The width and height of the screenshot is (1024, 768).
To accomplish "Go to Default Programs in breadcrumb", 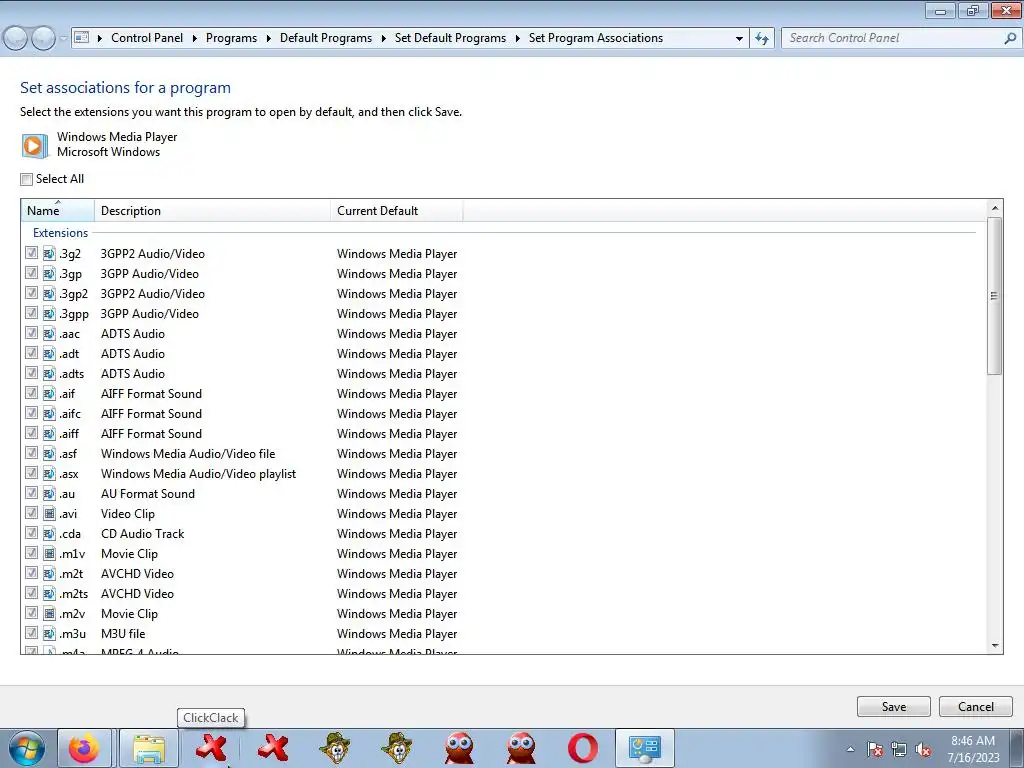I will click(326, 38).
